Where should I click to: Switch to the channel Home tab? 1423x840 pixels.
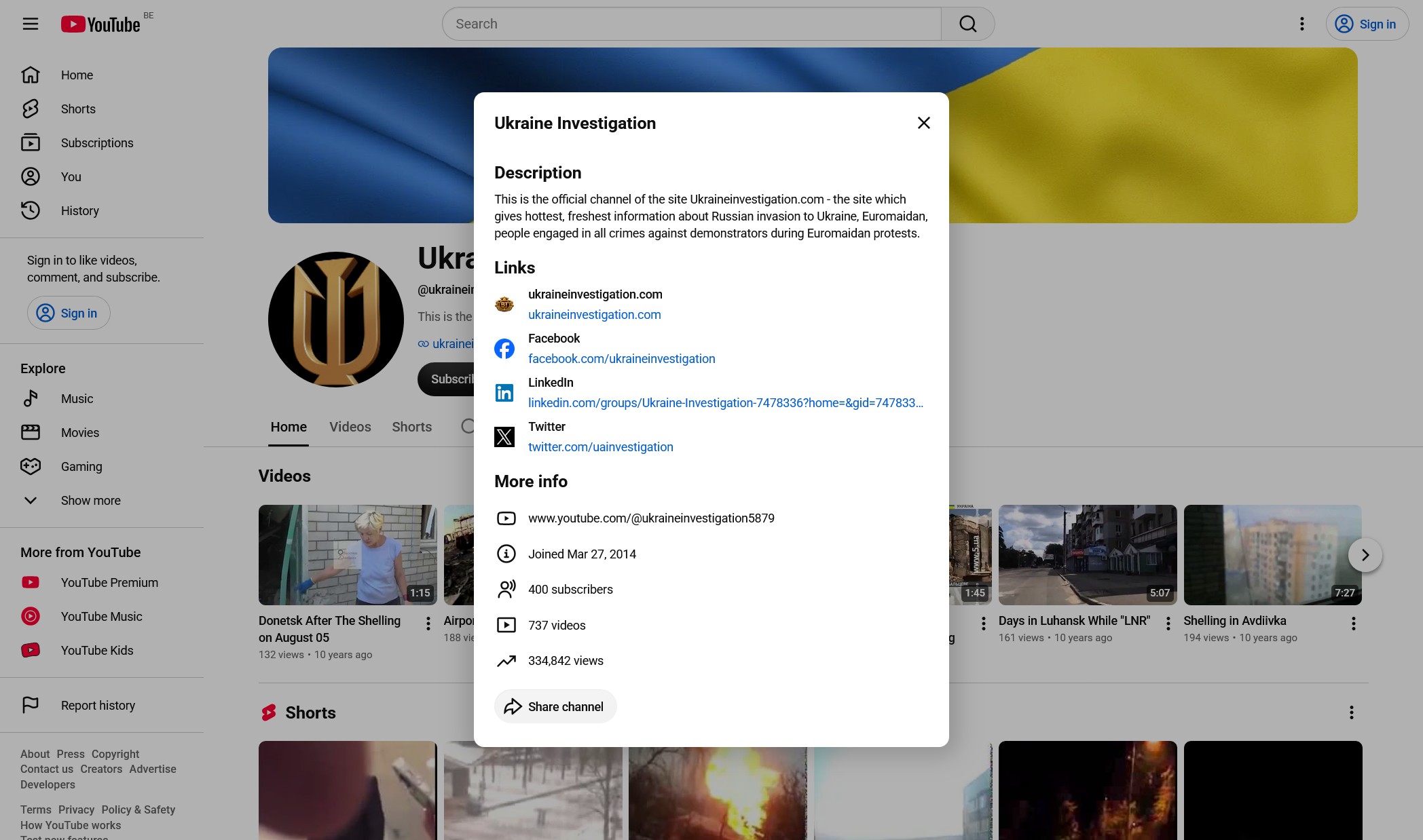coord(289,427)
